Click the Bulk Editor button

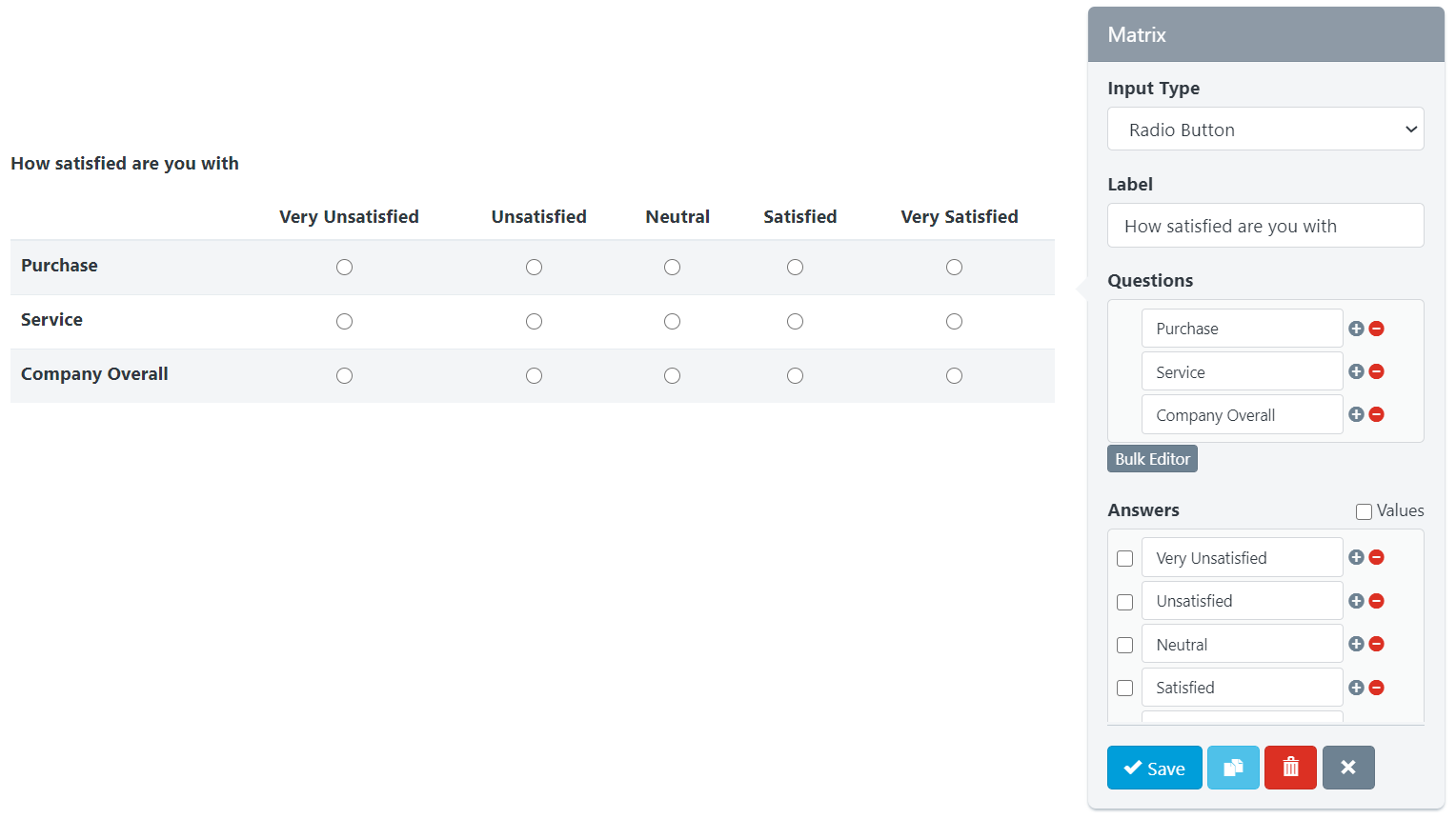point(1152,459)
